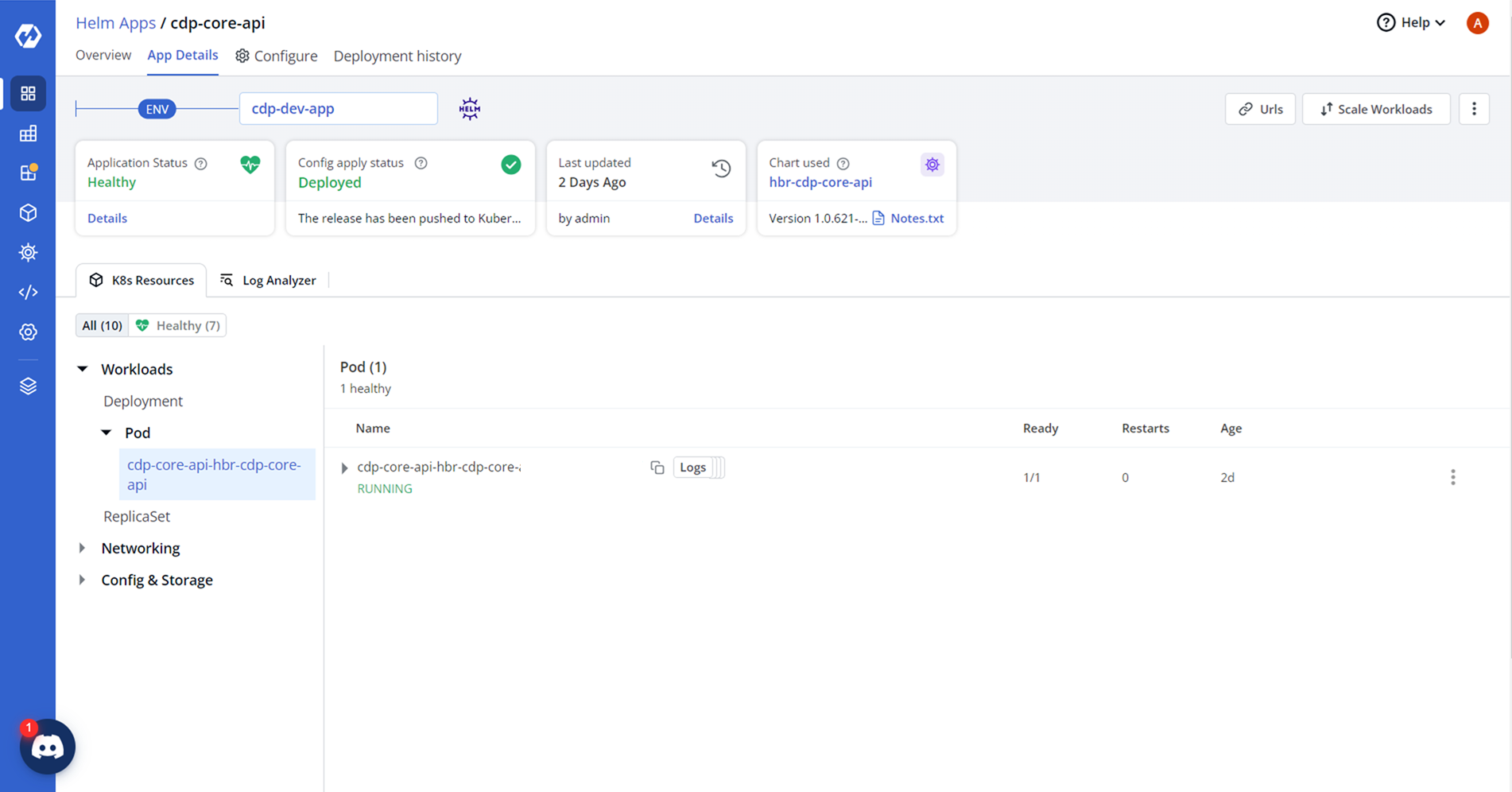The height and width of the screenshot is (792, 1512).
Task: Click the deployment history clock icon
Action: [721, 168]
